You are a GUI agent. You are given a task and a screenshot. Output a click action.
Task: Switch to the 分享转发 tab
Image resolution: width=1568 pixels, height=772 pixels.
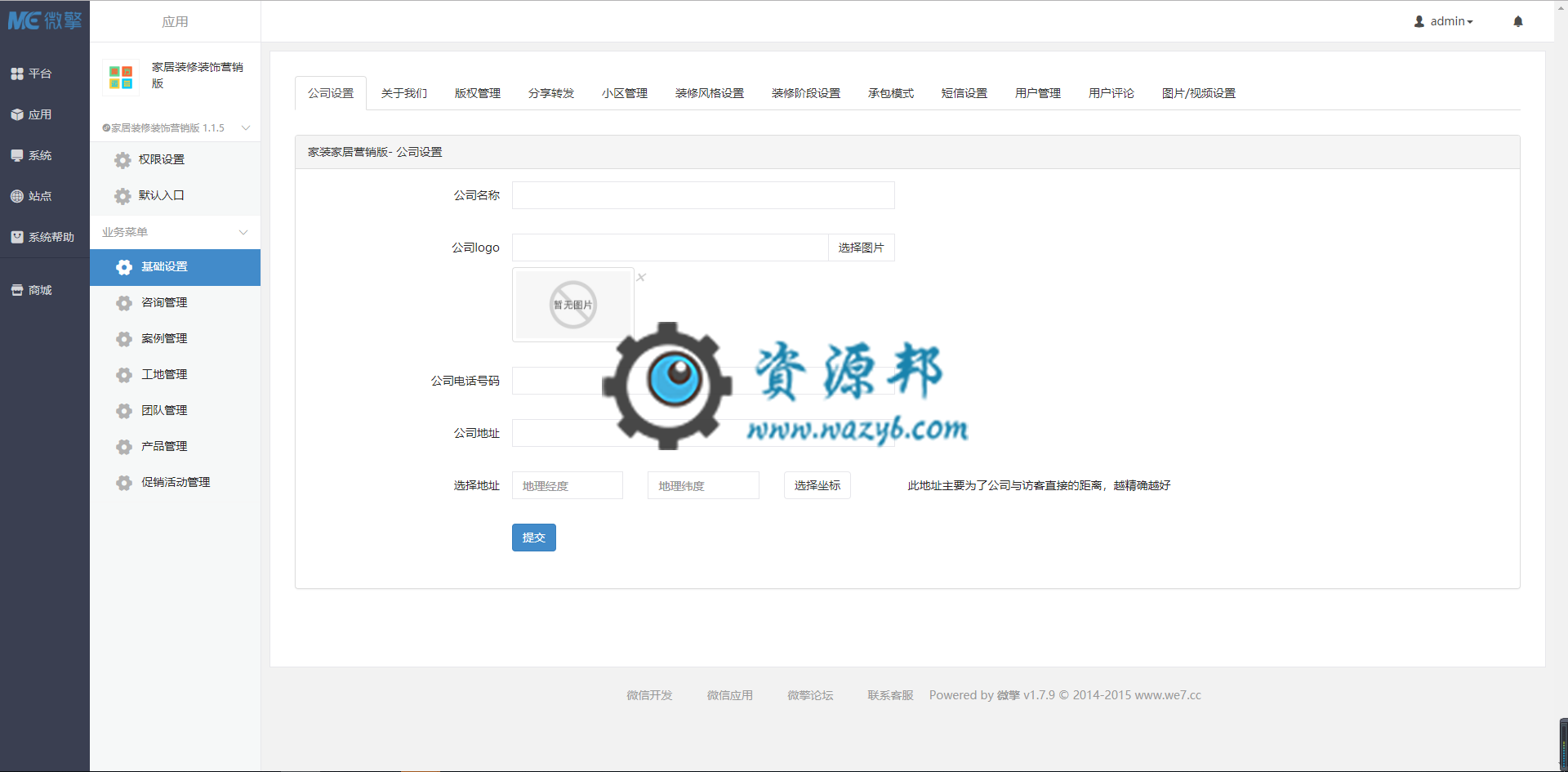pos(551,93)
